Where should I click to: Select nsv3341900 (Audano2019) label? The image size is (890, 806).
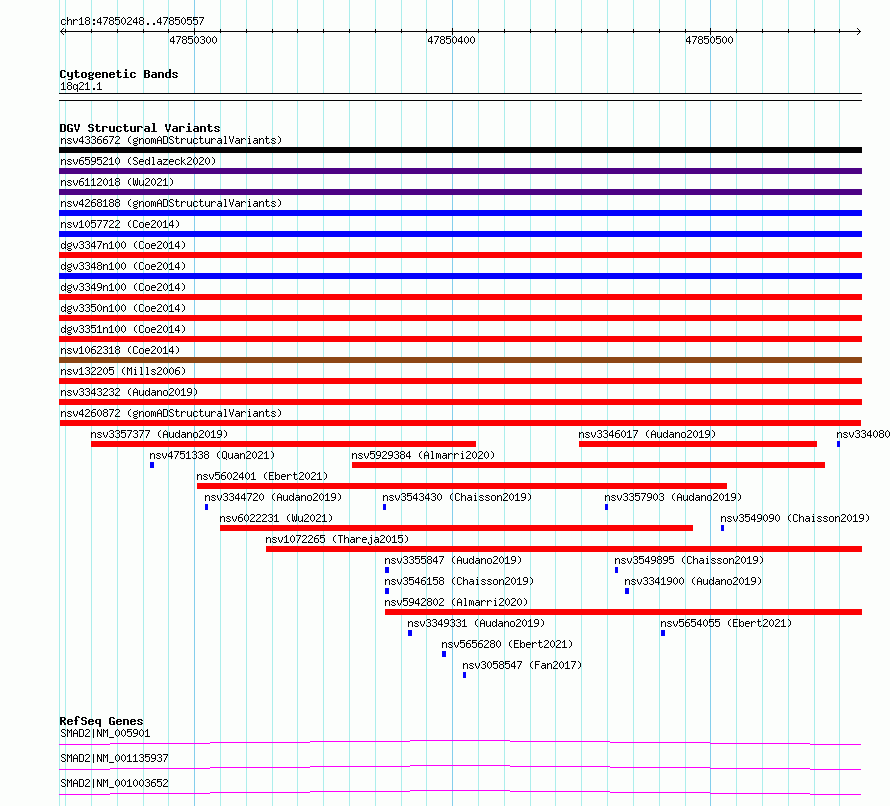coord(693,581)
